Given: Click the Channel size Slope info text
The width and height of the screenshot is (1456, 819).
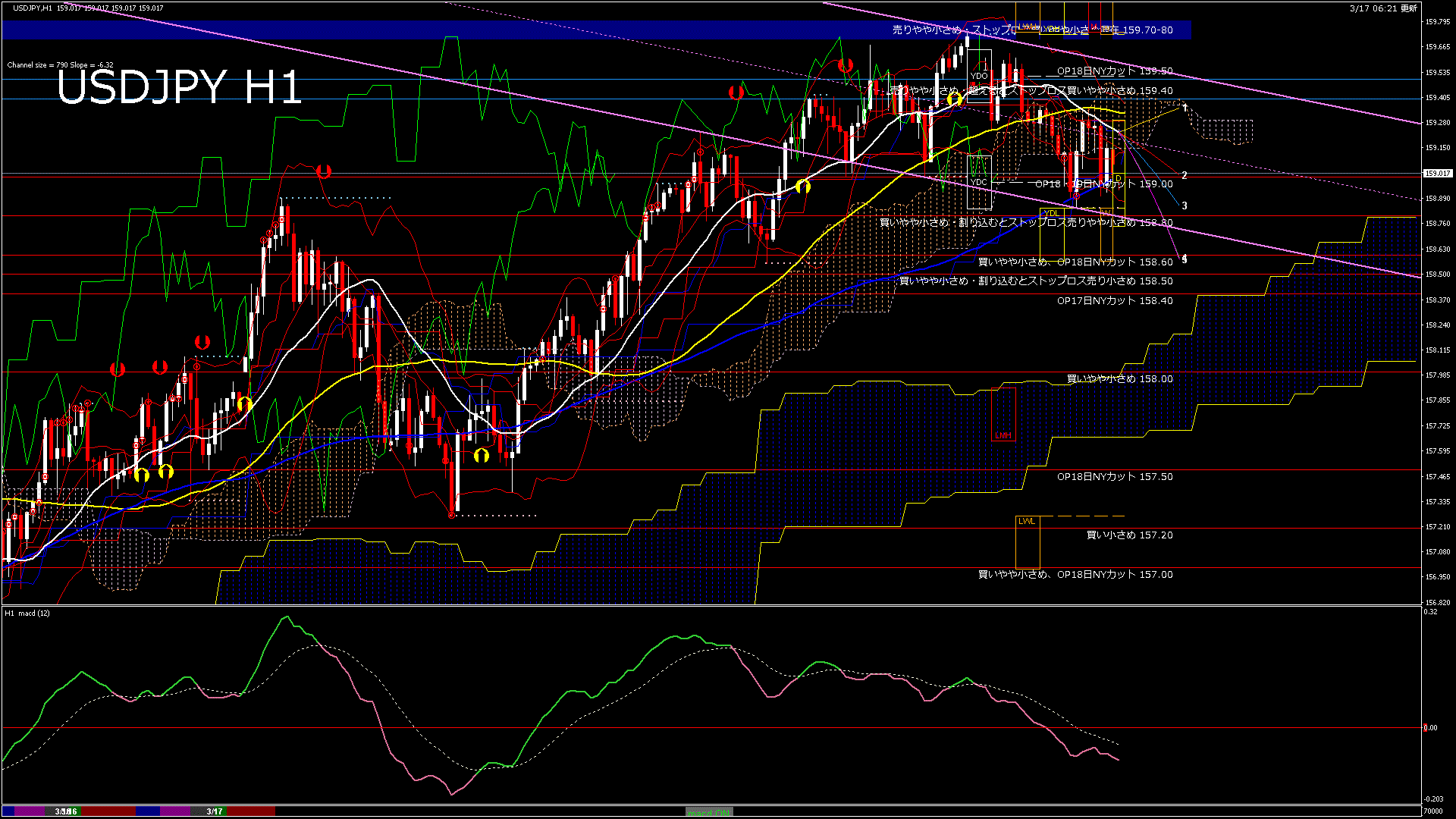Looking at the screenshot, I should pos(60,65).
